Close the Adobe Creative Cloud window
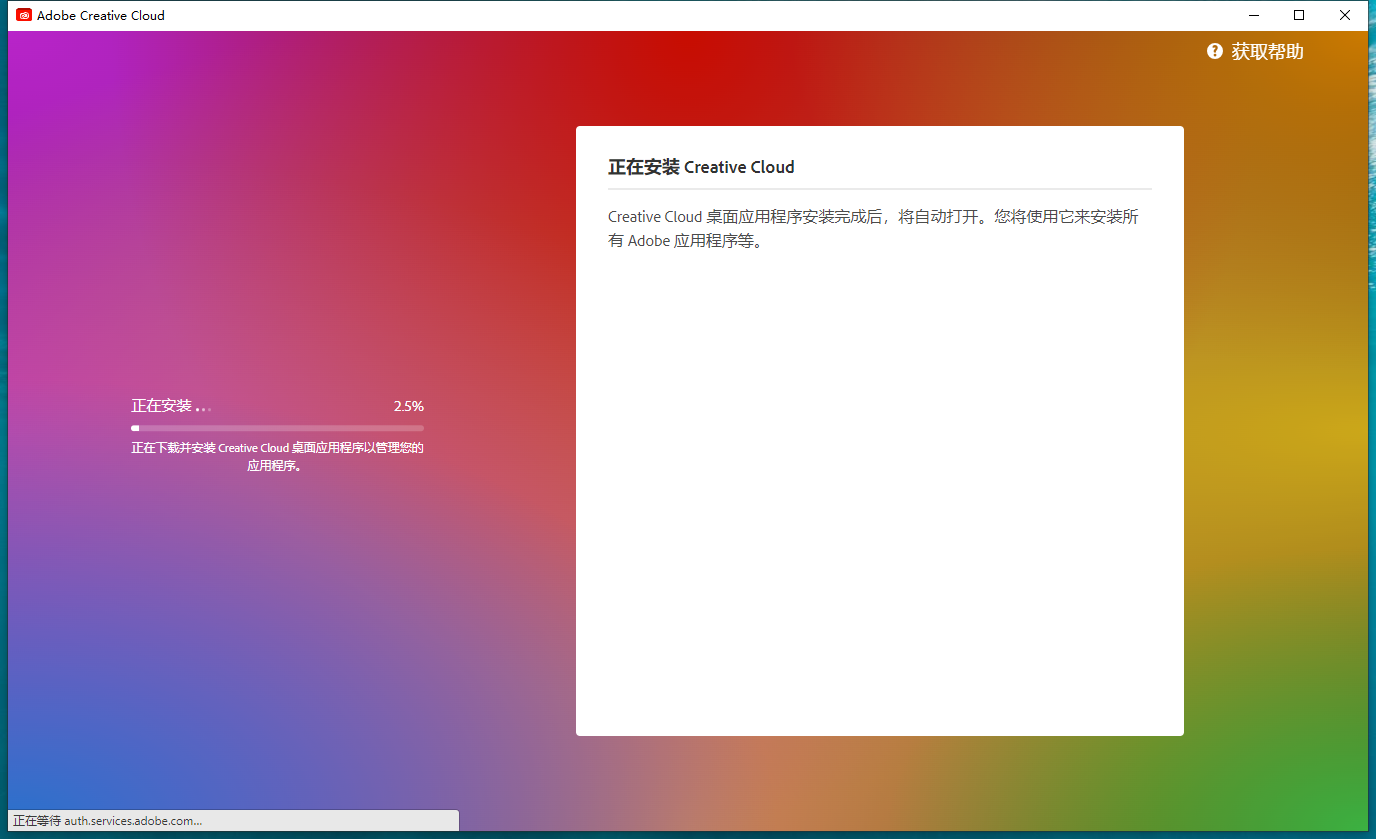This screenshot has width=1376, height=839. coord(1345,15)
